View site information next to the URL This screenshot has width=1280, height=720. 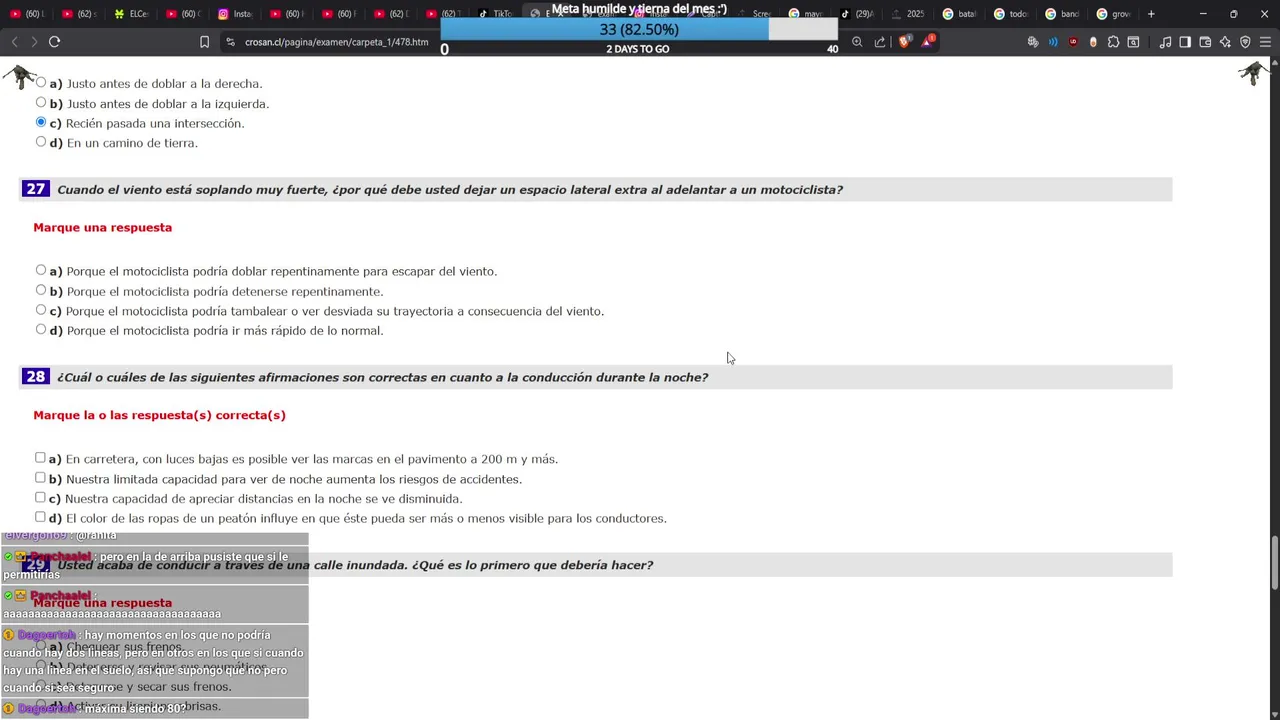point(230,42)
